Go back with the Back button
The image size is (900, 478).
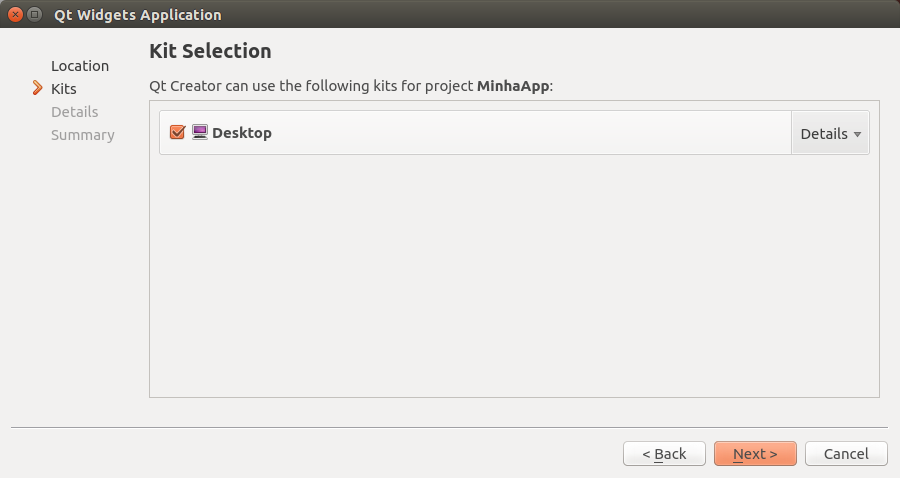[x=664, y=454]
